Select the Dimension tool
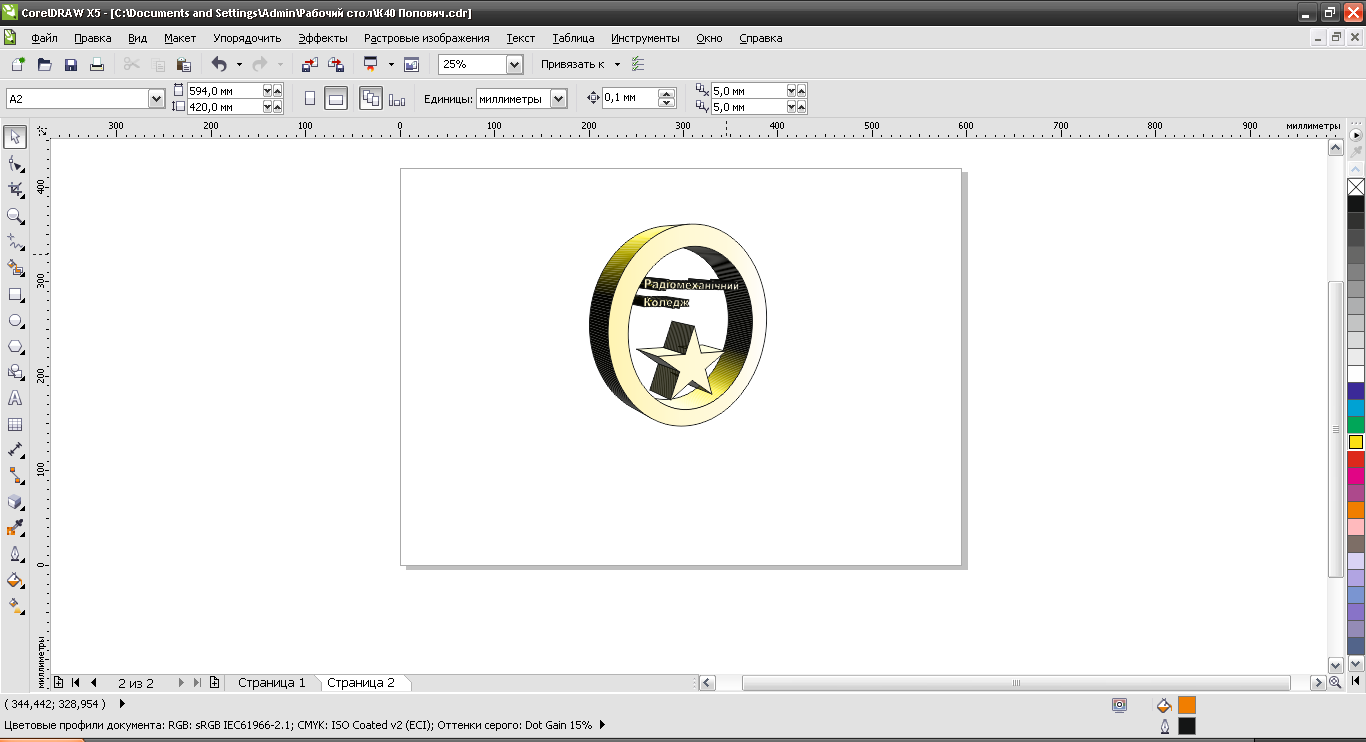This screenshot has width=1366, height=742. tap(15, 450)
